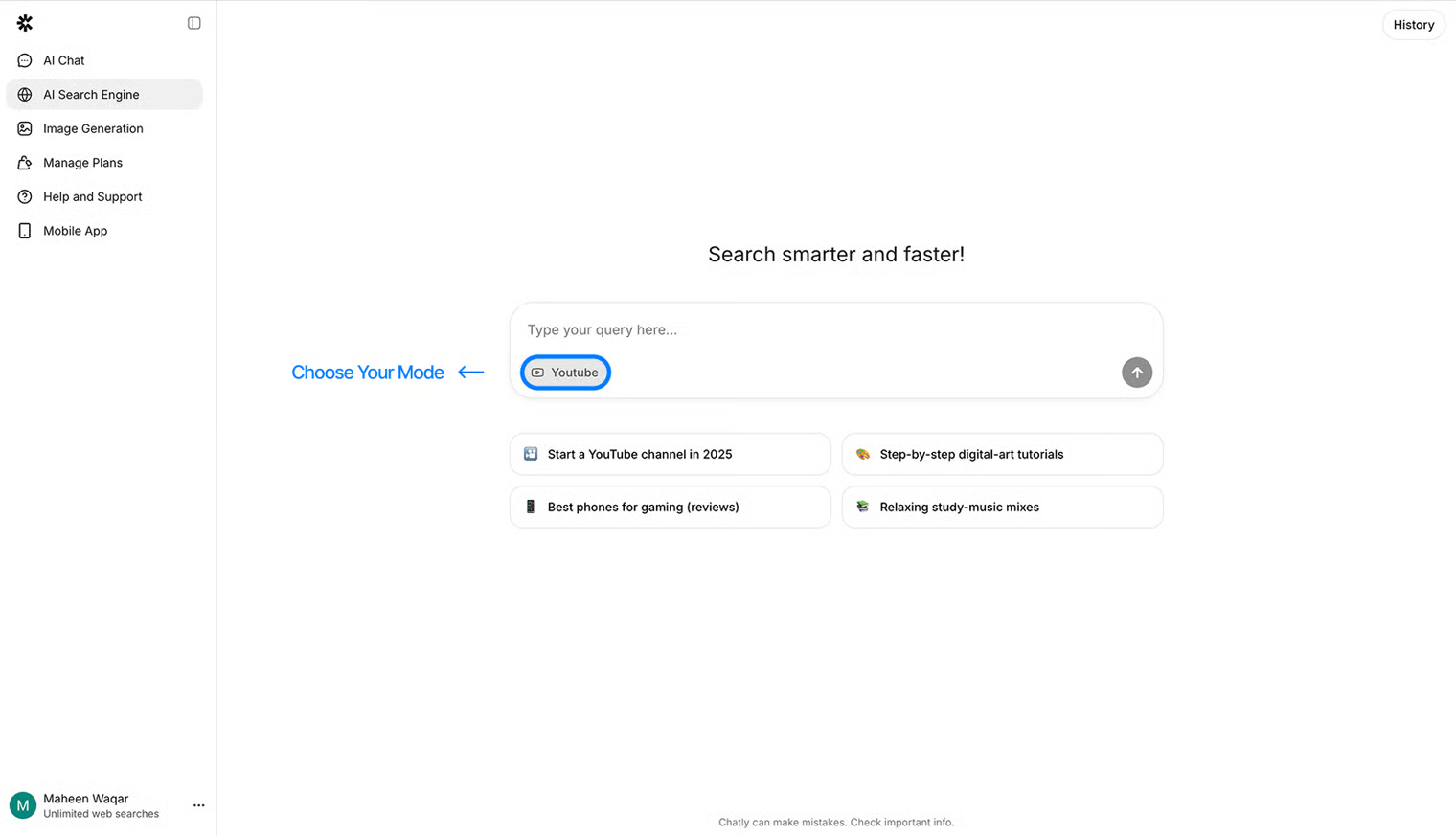Choose "Start a YouTube channel in 2025" suggestion

670,454
